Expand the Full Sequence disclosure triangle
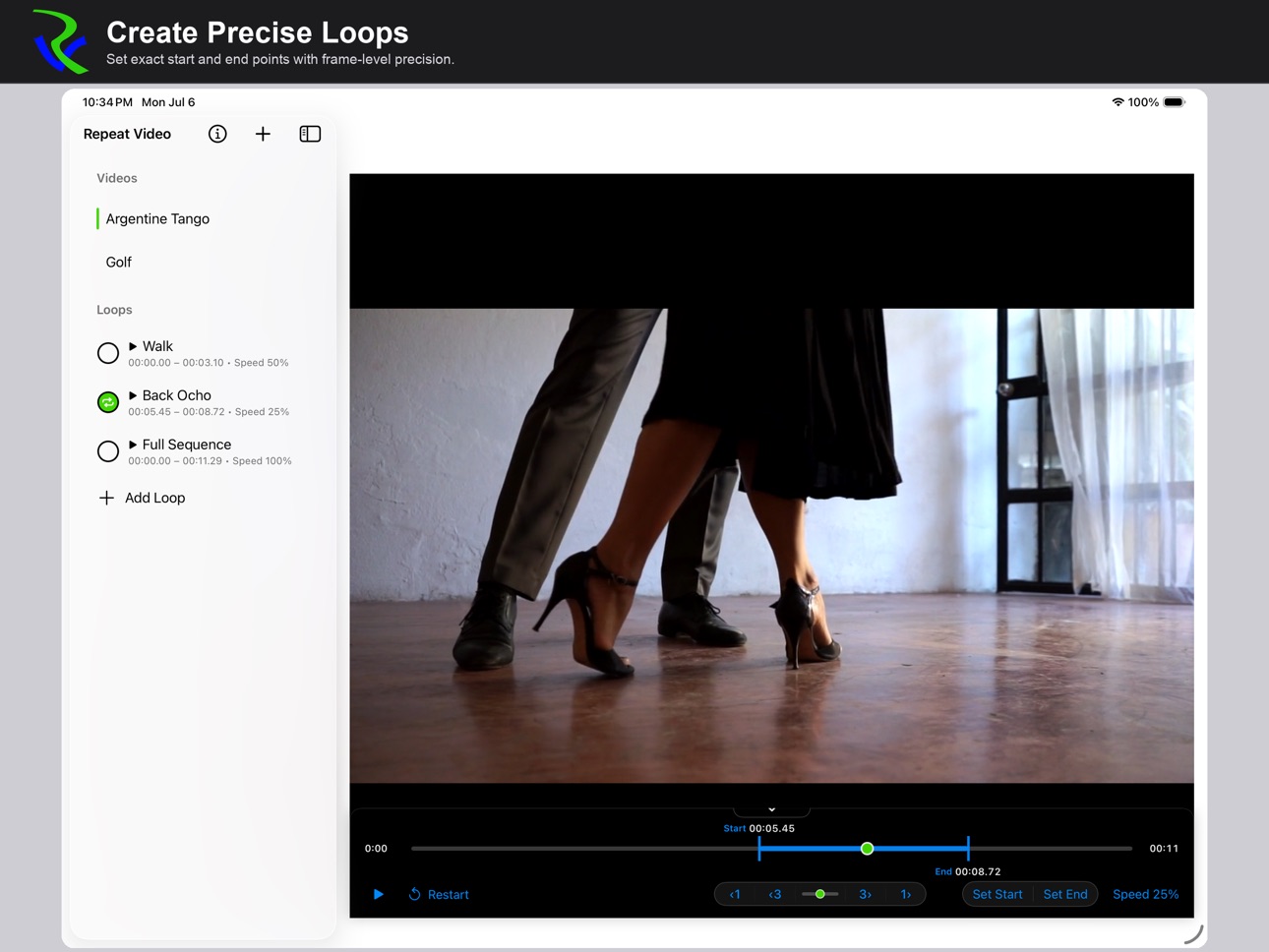This screenshot has height=952, width=1269. pyautogui.click(x=133, y=445)
